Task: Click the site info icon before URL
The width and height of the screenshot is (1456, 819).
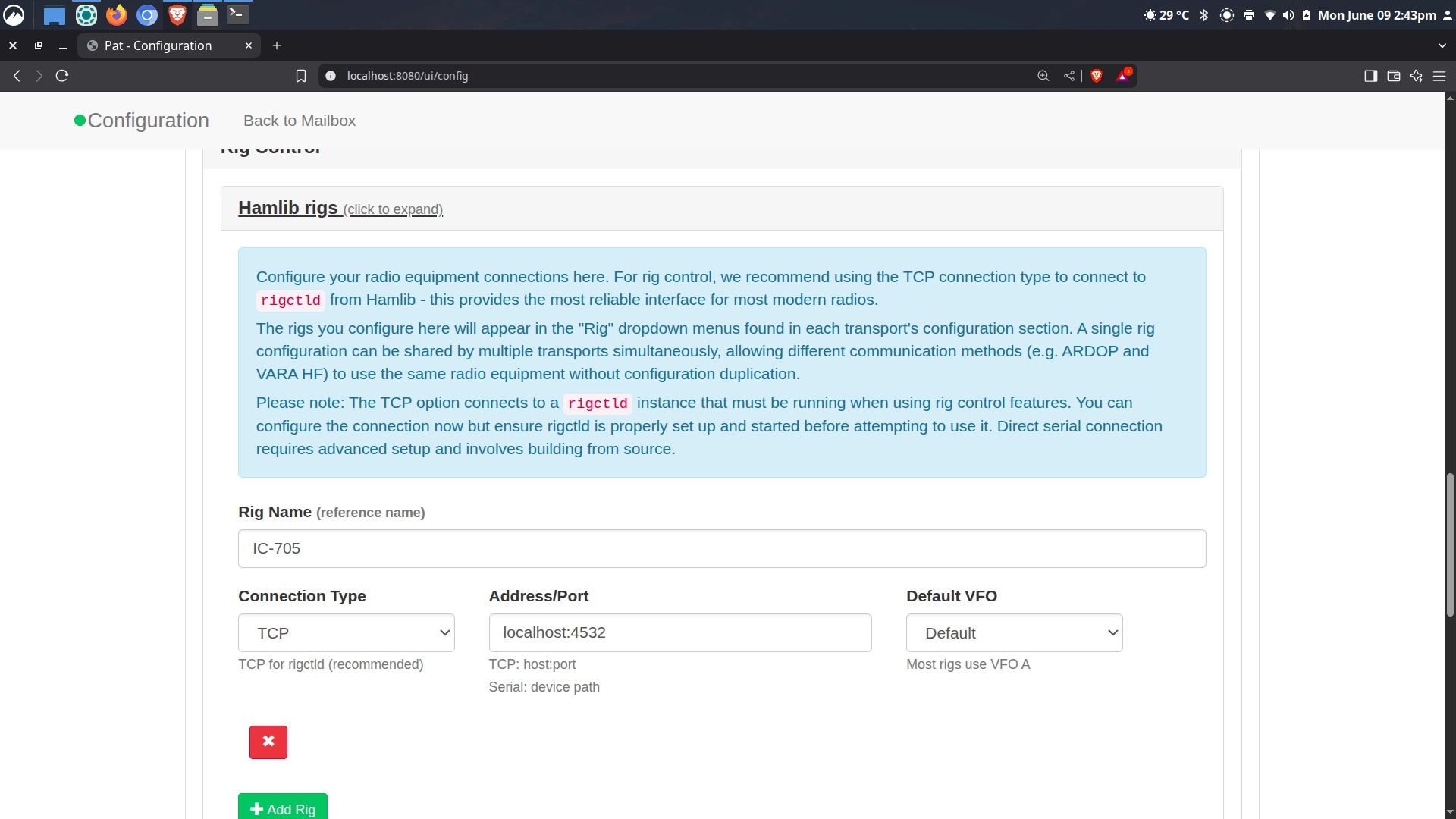Action: tap(330, 76)
